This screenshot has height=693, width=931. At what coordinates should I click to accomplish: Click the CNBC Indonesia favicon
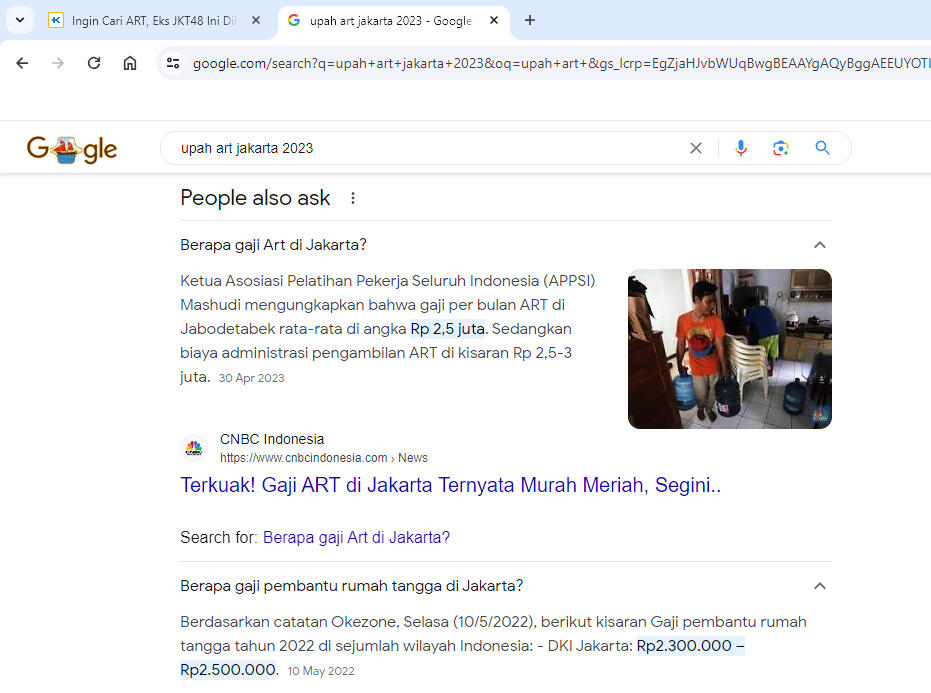[193, 447]
